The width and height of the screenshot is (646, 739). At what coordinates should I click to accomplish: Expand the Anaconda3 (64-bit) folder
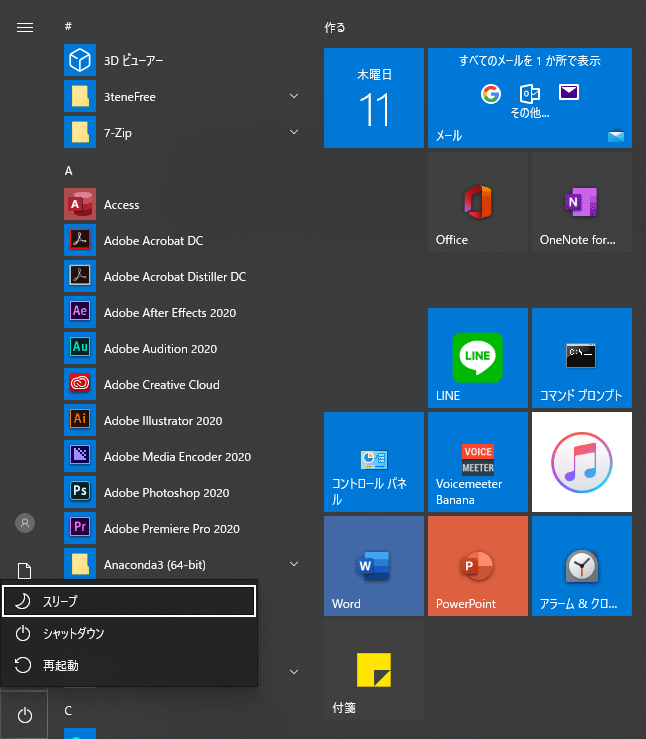[294, 564]
